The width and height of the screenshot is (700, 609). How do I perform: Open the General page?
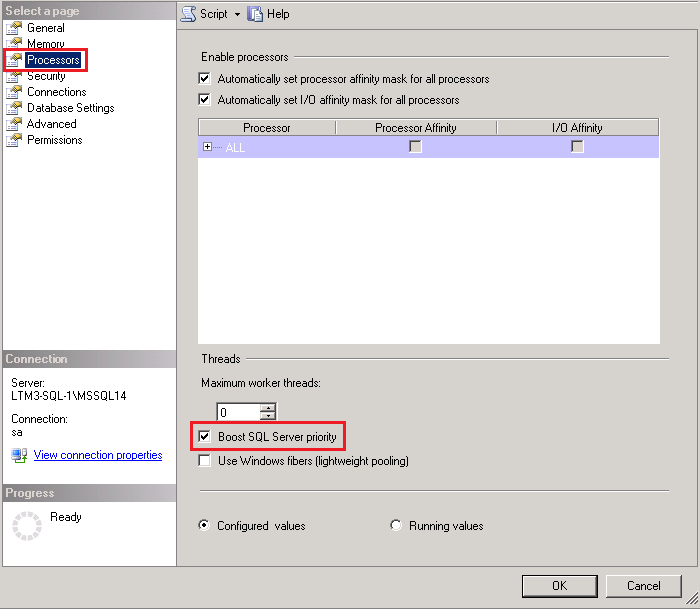(x=46, y=28)
